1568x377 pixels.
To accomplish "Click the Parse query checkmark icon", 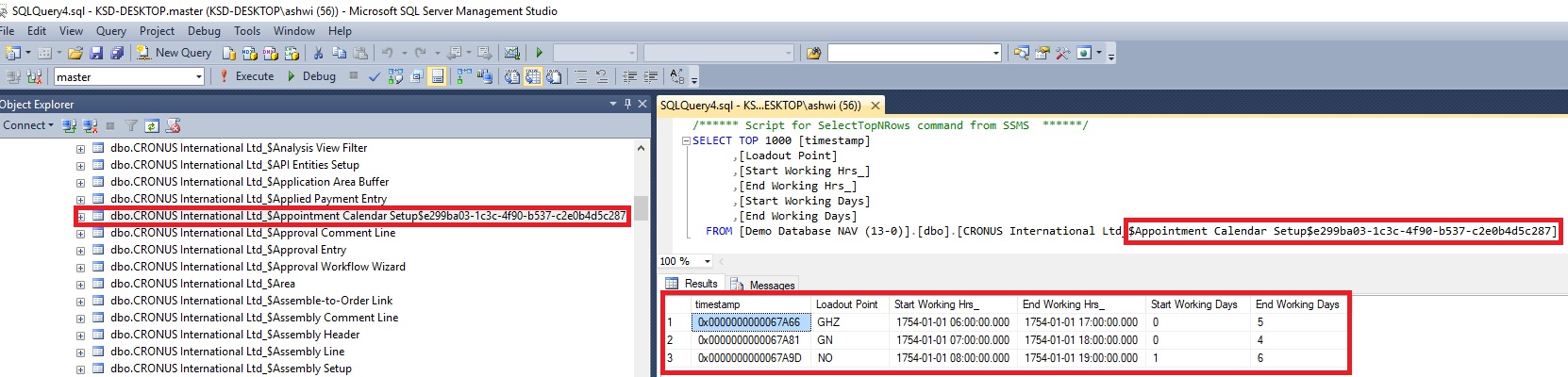I will point(375,76).
